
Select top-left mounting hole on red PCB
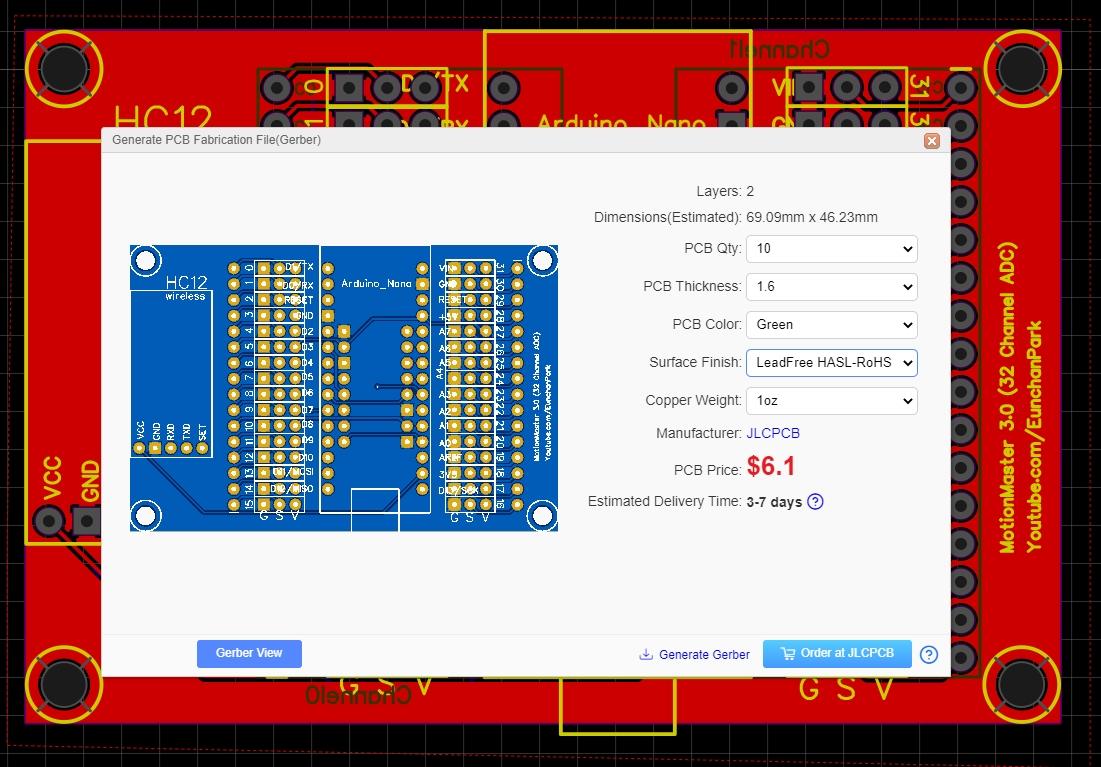(x=64, y=69)
